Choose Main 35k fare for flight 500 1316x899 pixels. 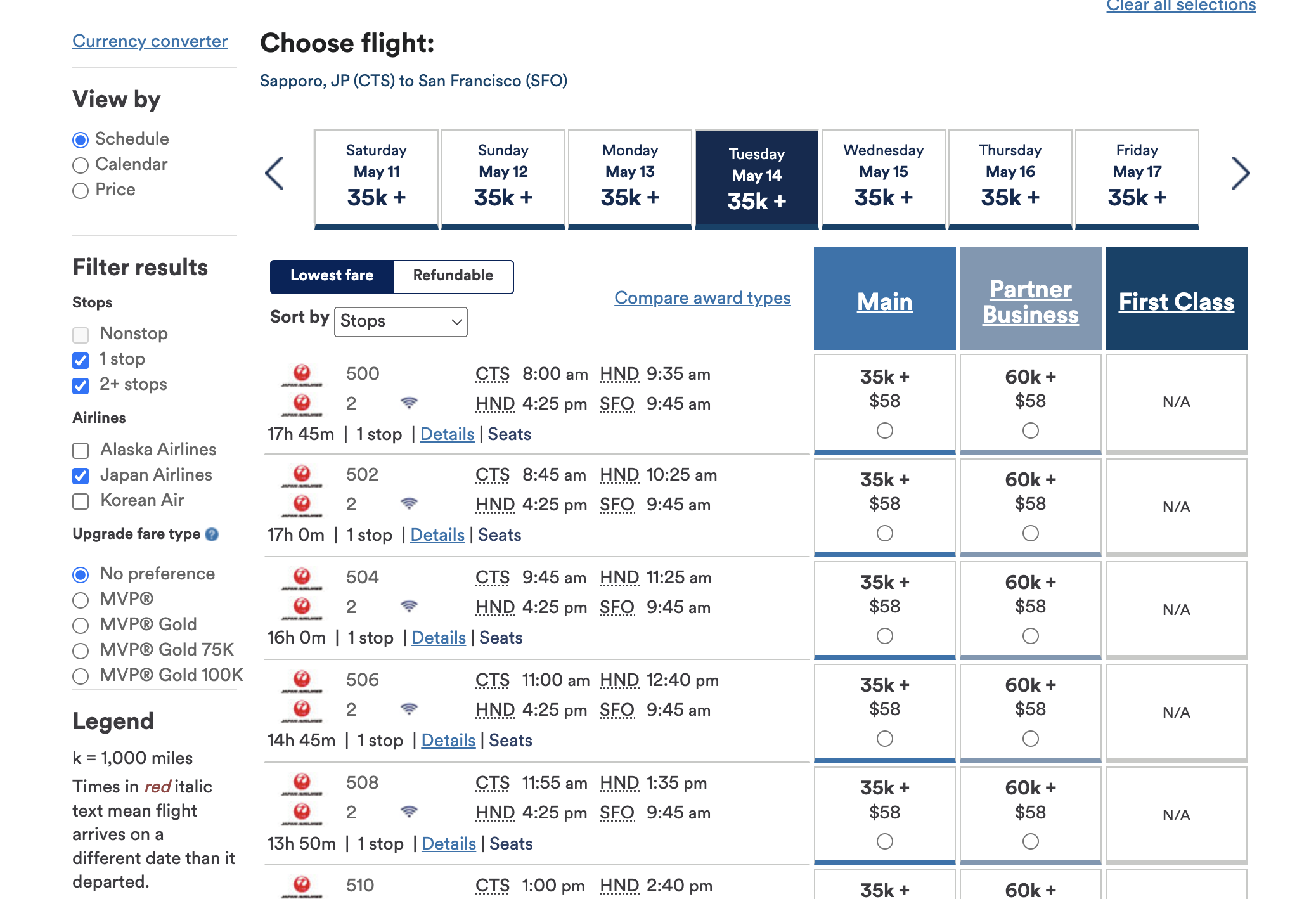(x=885, y=430)
